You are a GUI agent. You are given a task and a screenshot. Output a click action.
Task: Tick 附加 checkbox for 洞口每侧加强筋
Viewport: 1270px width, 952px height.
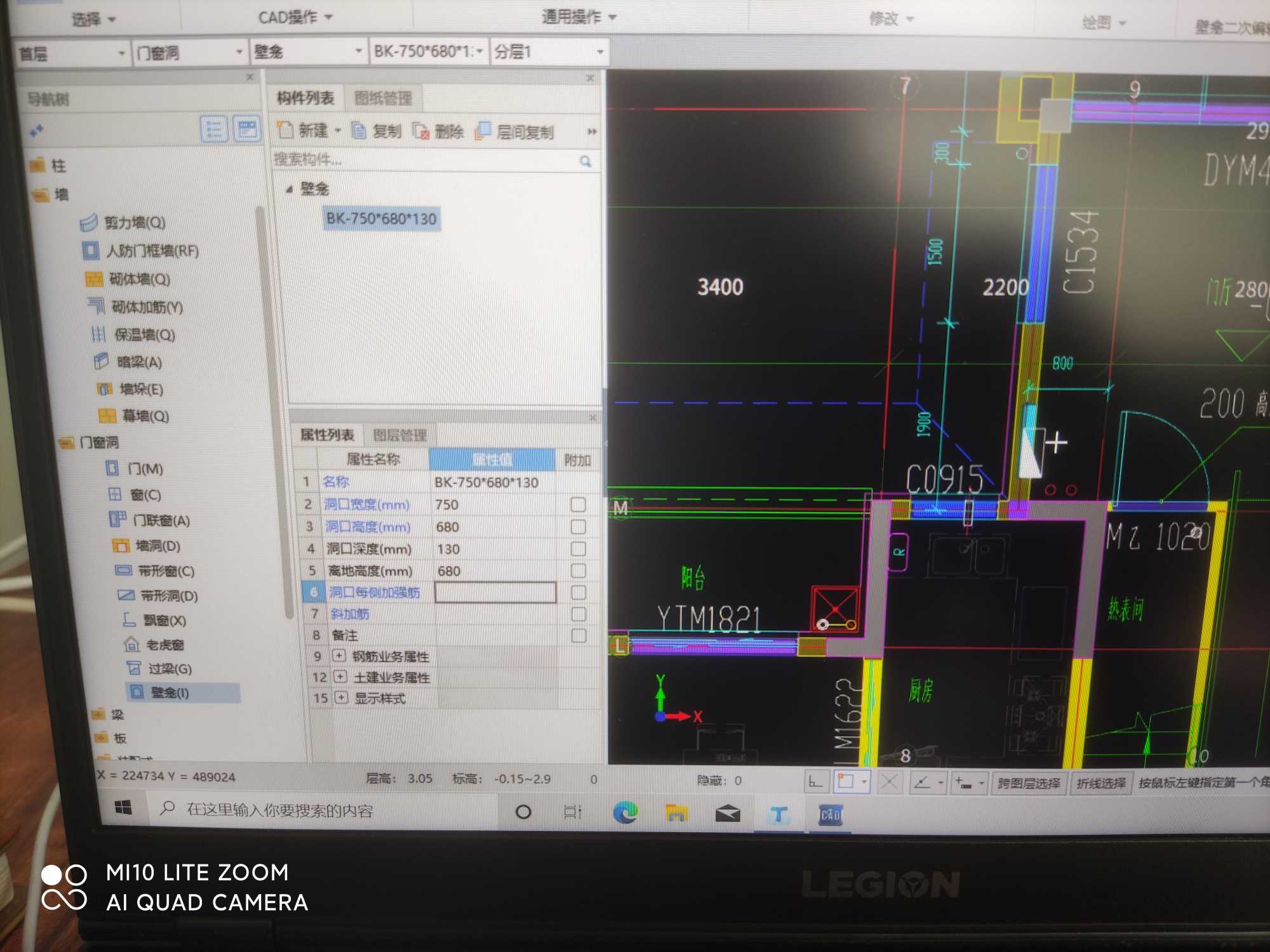tap(578, 592)
